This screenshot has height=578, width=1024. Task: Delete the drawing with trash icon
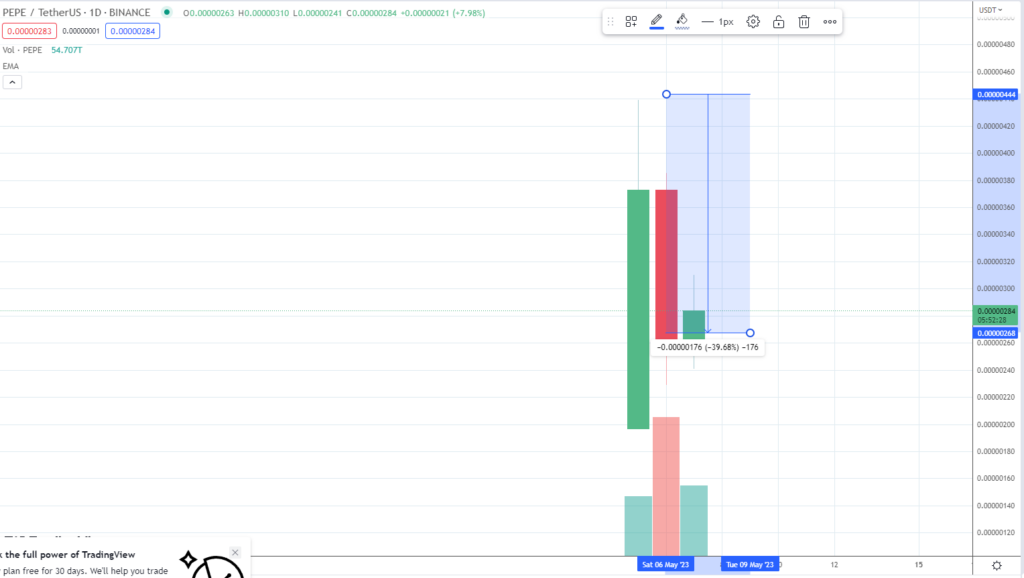(804, 21)
